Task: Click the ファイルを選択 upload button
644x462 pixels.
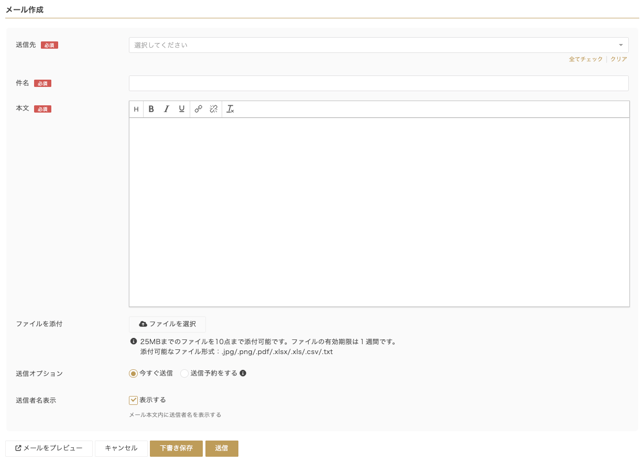Action: coord(168,324)
